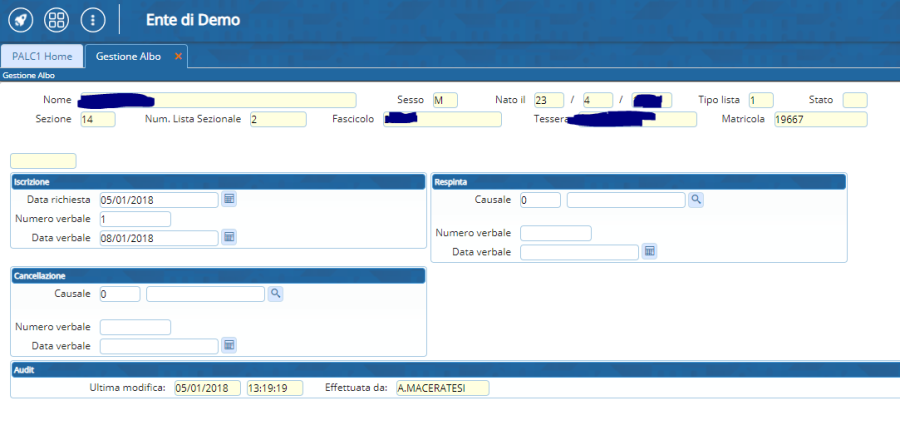
Task: Click the empty Stato field
Action: pos(855,100)
